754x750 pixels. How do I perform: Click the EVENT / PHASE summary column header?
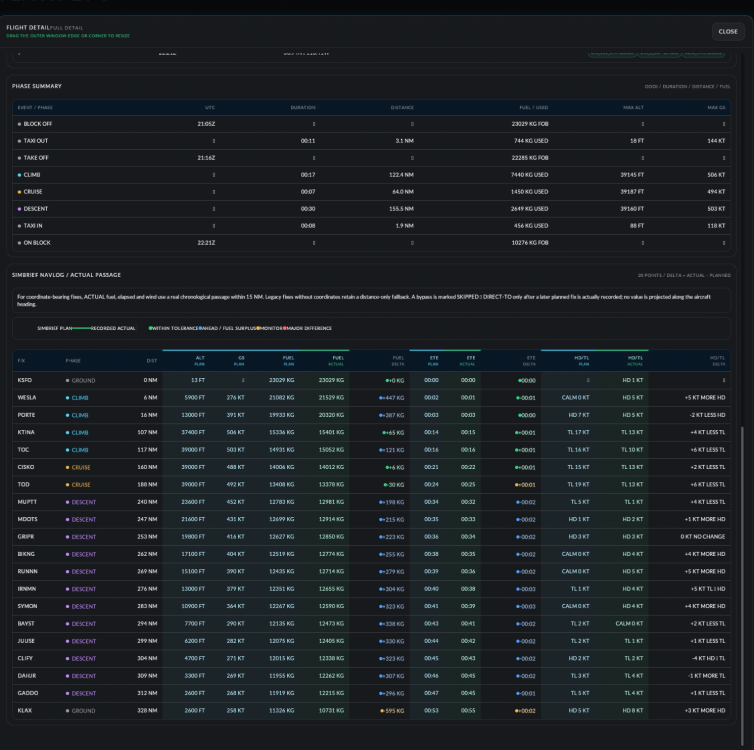tap(35, 108)
